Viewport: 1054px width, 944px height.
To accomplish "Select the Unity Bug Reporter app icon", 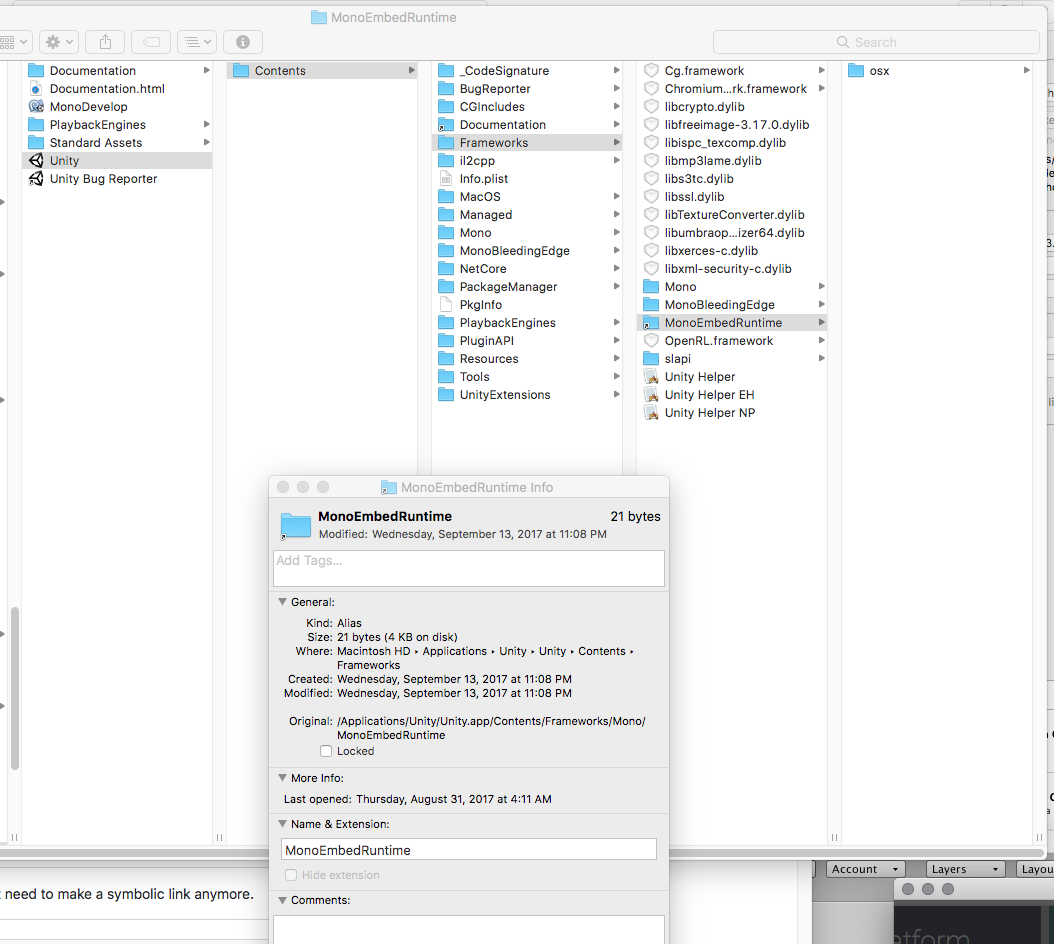I will [x=36, y=179].
